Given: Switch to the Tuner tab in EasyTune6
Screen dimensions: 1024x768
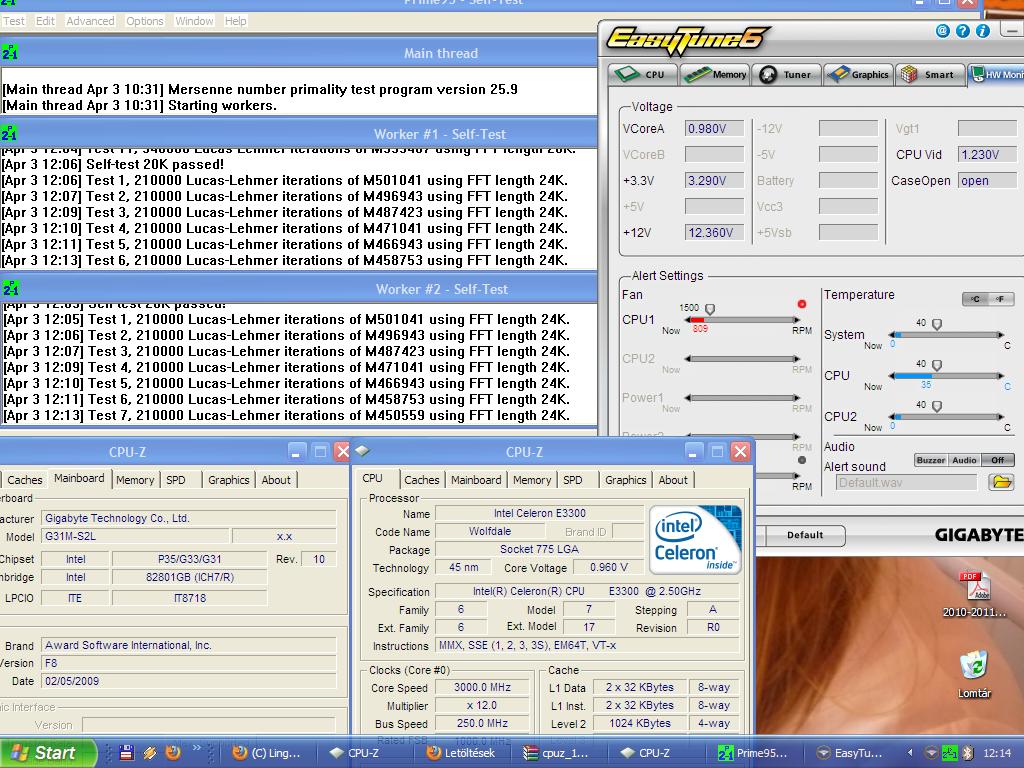Looking at the screenshot, I should [786, 74].
